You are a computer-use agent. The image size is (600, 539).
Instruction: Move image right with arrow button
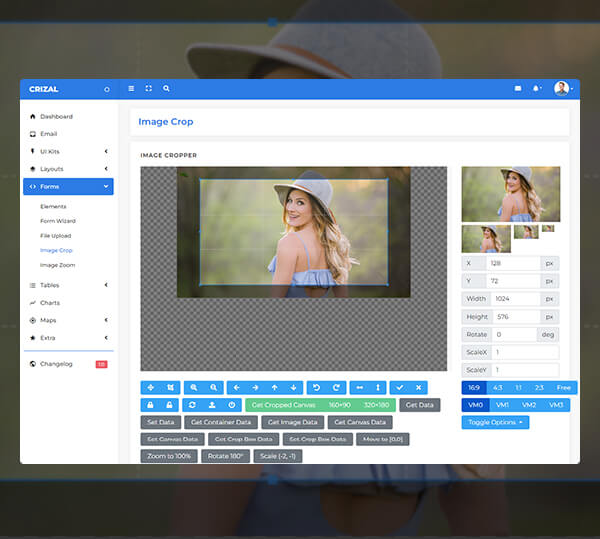tap(255, 388)
